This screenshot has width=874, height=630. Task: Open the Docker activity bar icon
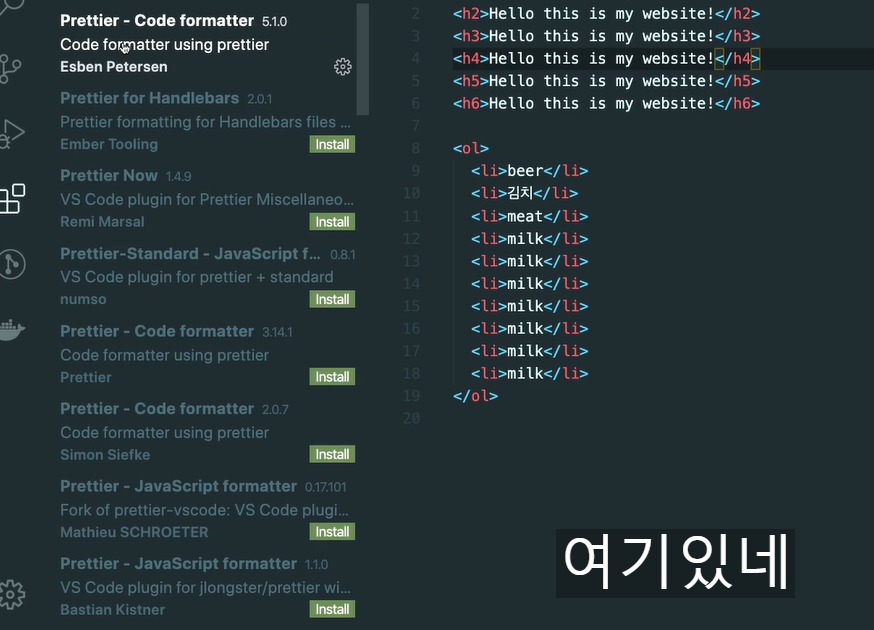[x=12, y=329]
